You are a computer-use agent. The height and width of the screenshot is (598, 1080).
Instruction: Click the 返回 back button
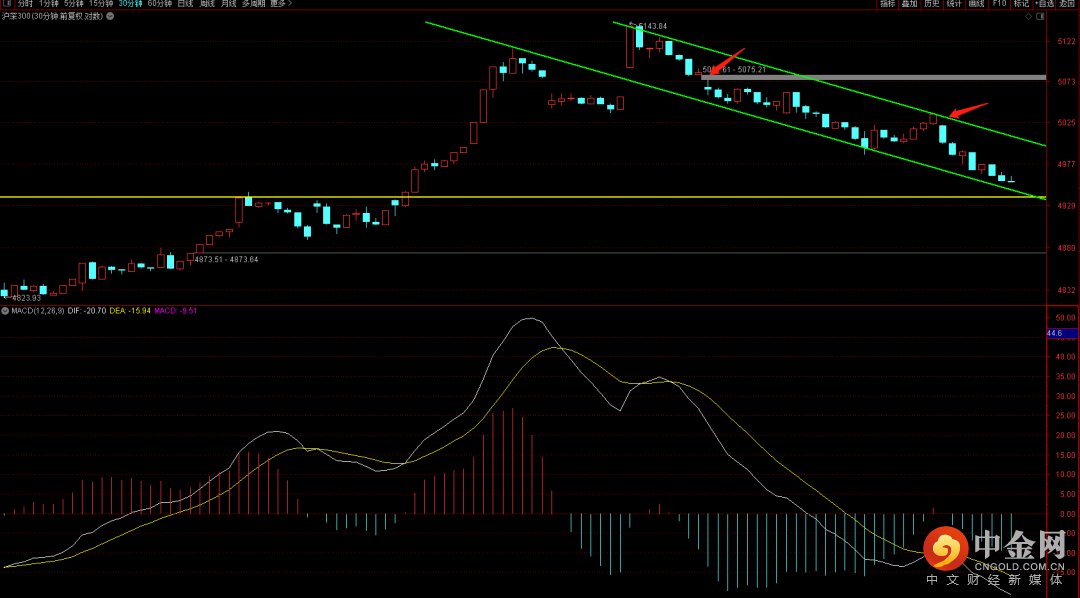click(1067, 4)
